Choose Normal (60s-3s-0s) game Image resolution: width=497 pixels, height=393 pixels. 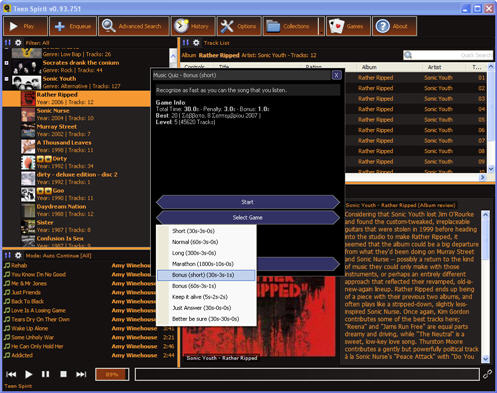(206, 242)
